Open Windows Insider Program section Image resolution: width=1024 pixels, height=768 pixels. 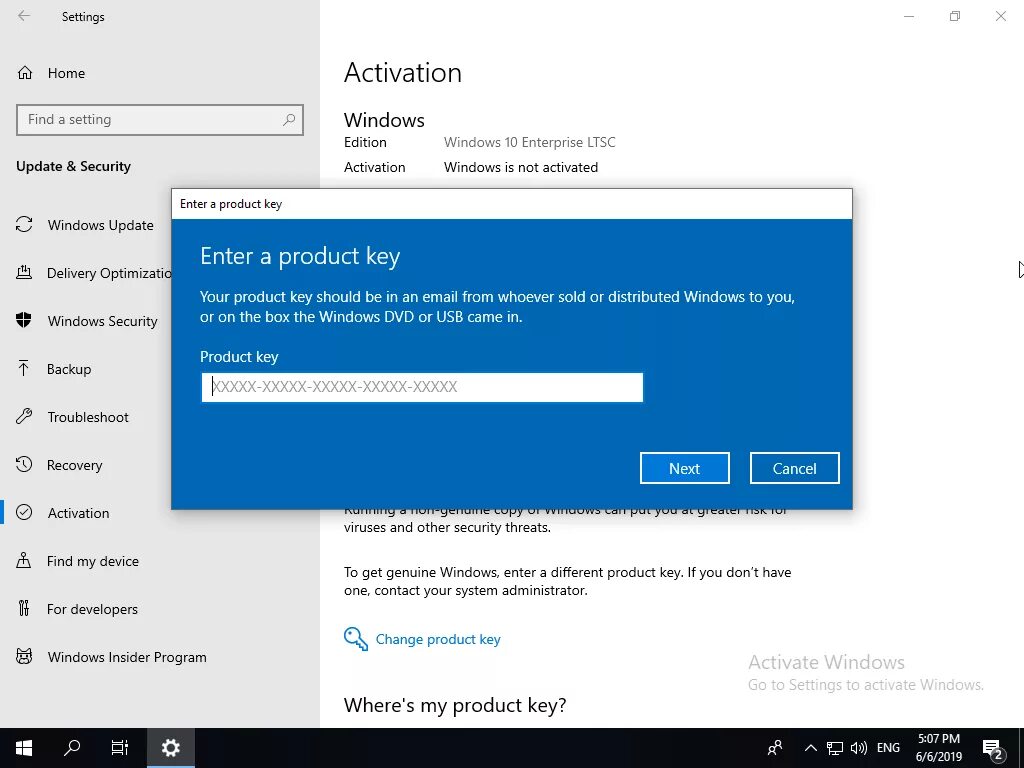click(127, 657)
